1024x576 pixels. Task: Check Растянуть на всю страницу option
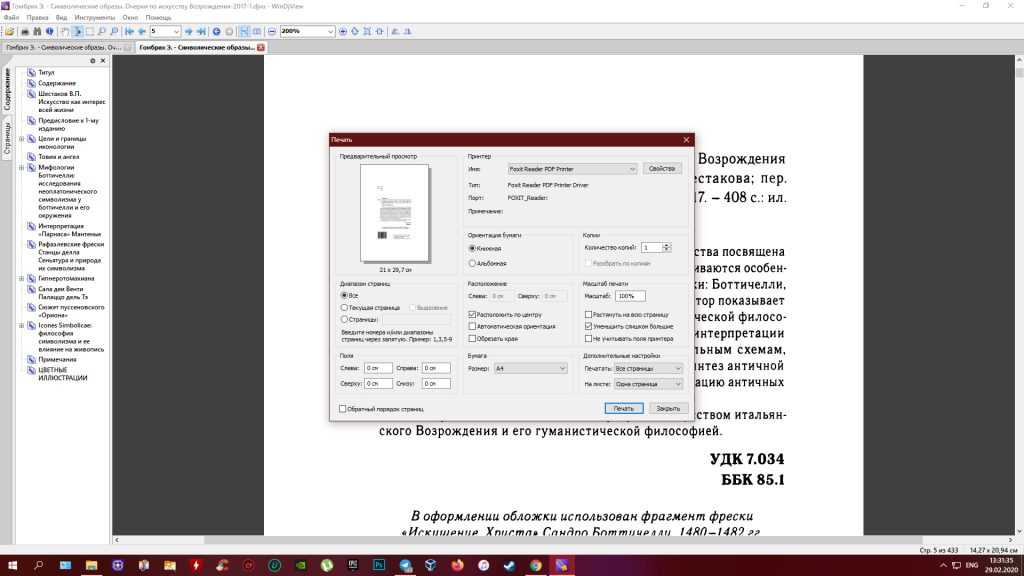588,315
